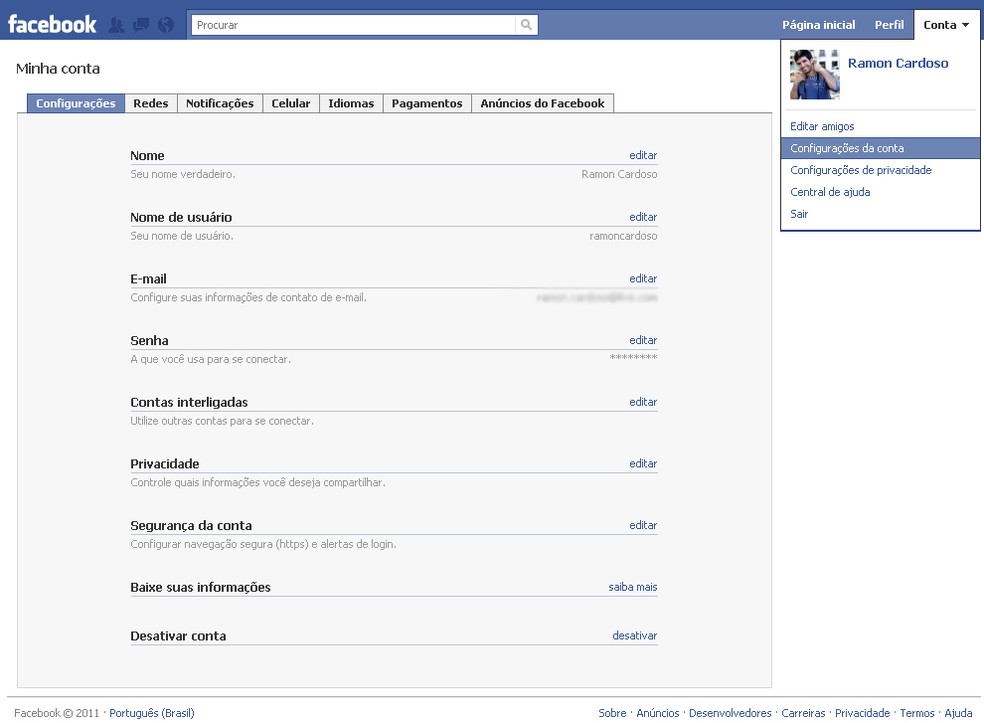Open the friend requests icon

(115, 23)
